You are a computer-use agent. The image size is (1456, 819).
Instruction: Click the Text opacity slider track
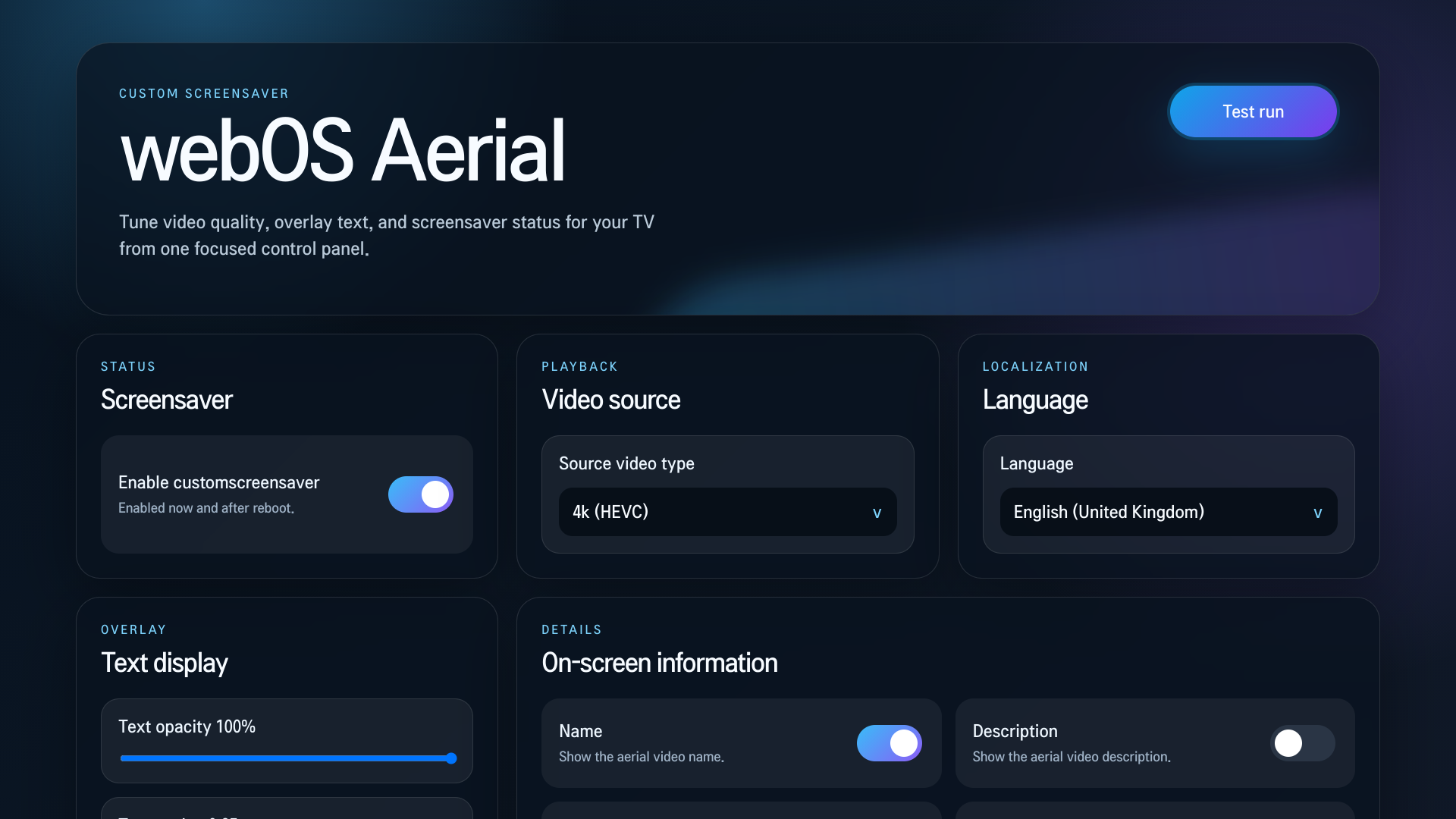[x=287, y=758]
